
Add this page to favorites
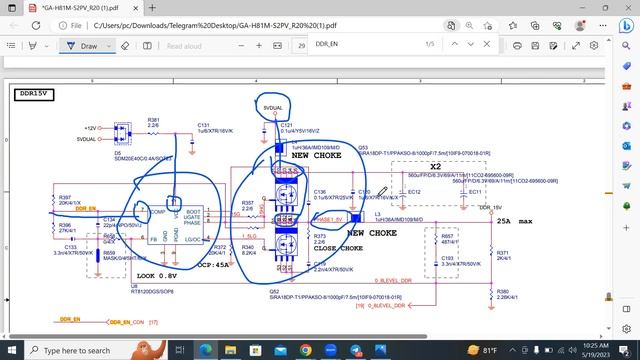click(488, 26)
